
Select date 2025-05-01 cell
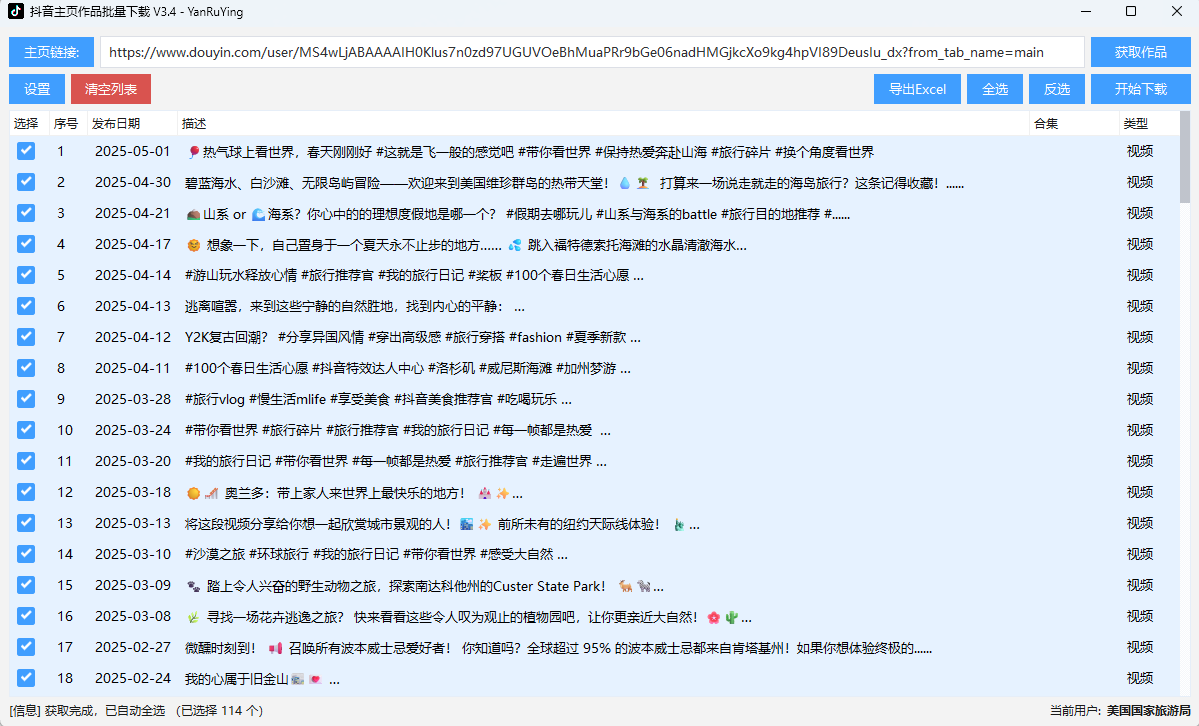pyautogui.click(x=132, y=151)
